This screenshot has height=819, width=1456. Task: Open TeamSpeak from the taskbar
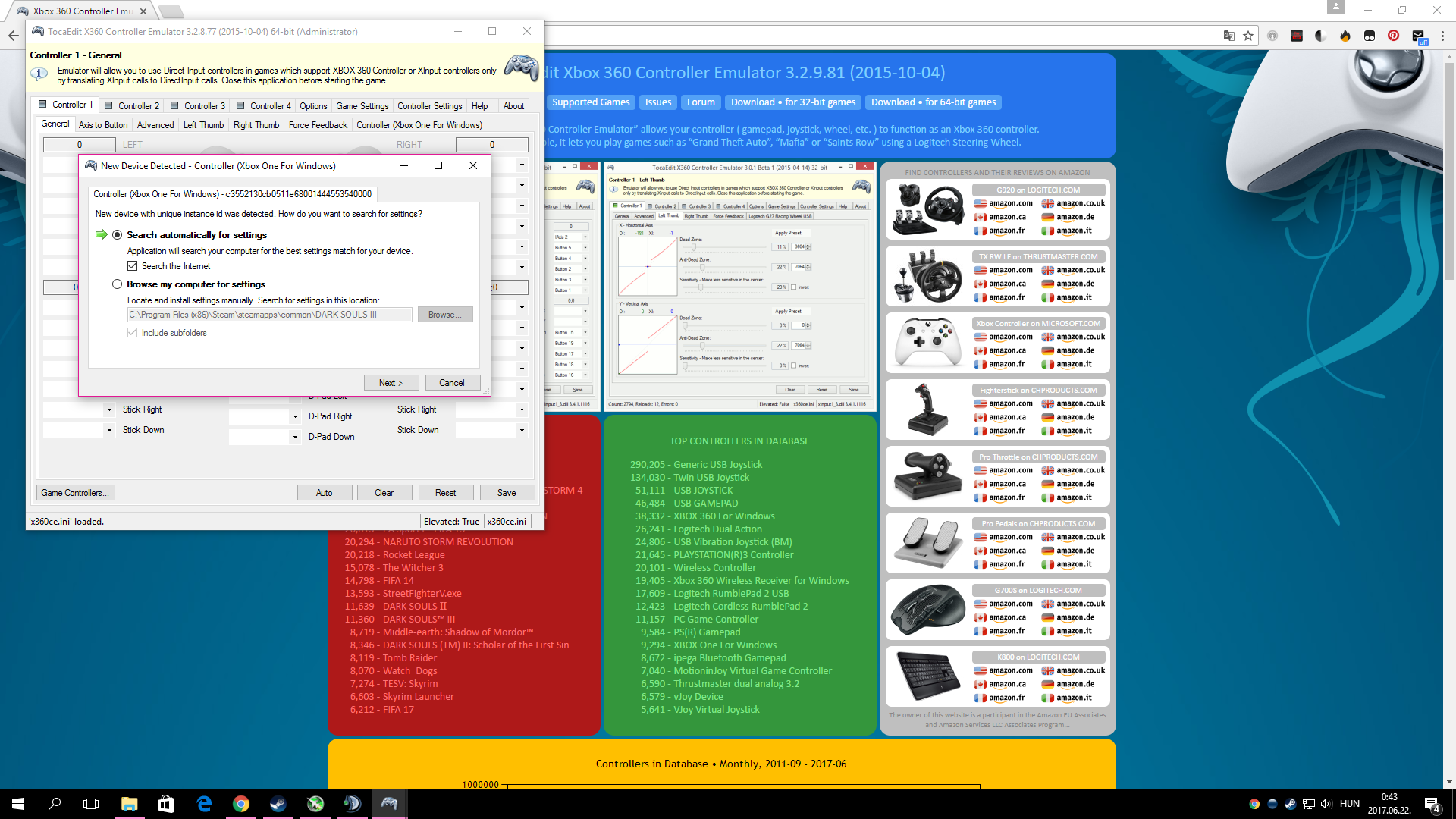pyautogui.click(x=352, y=804)
